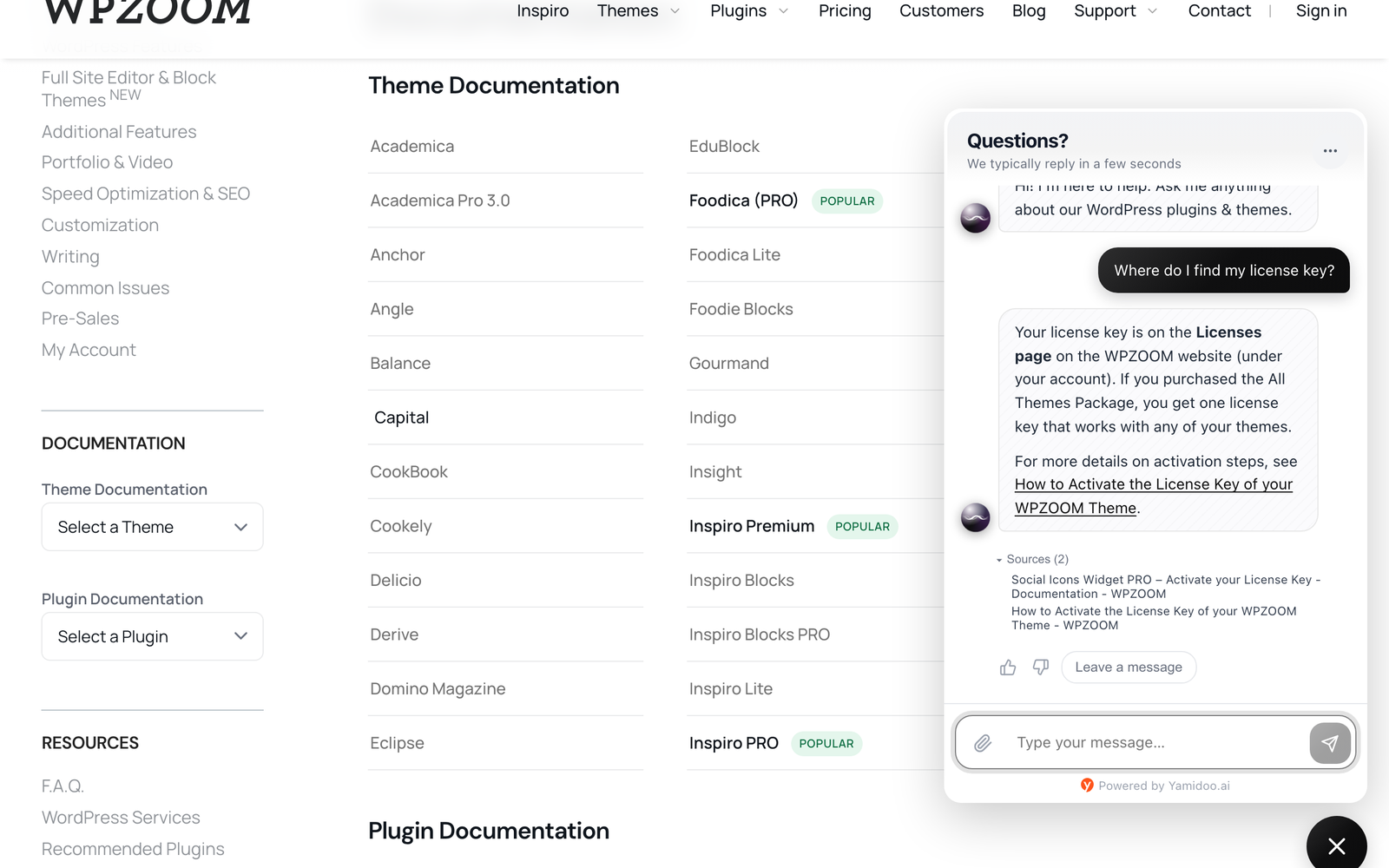Click the thumbs up feedback icon
Image resolution: width=1389 pixels, height=868 pixels.
(1008, 667)
